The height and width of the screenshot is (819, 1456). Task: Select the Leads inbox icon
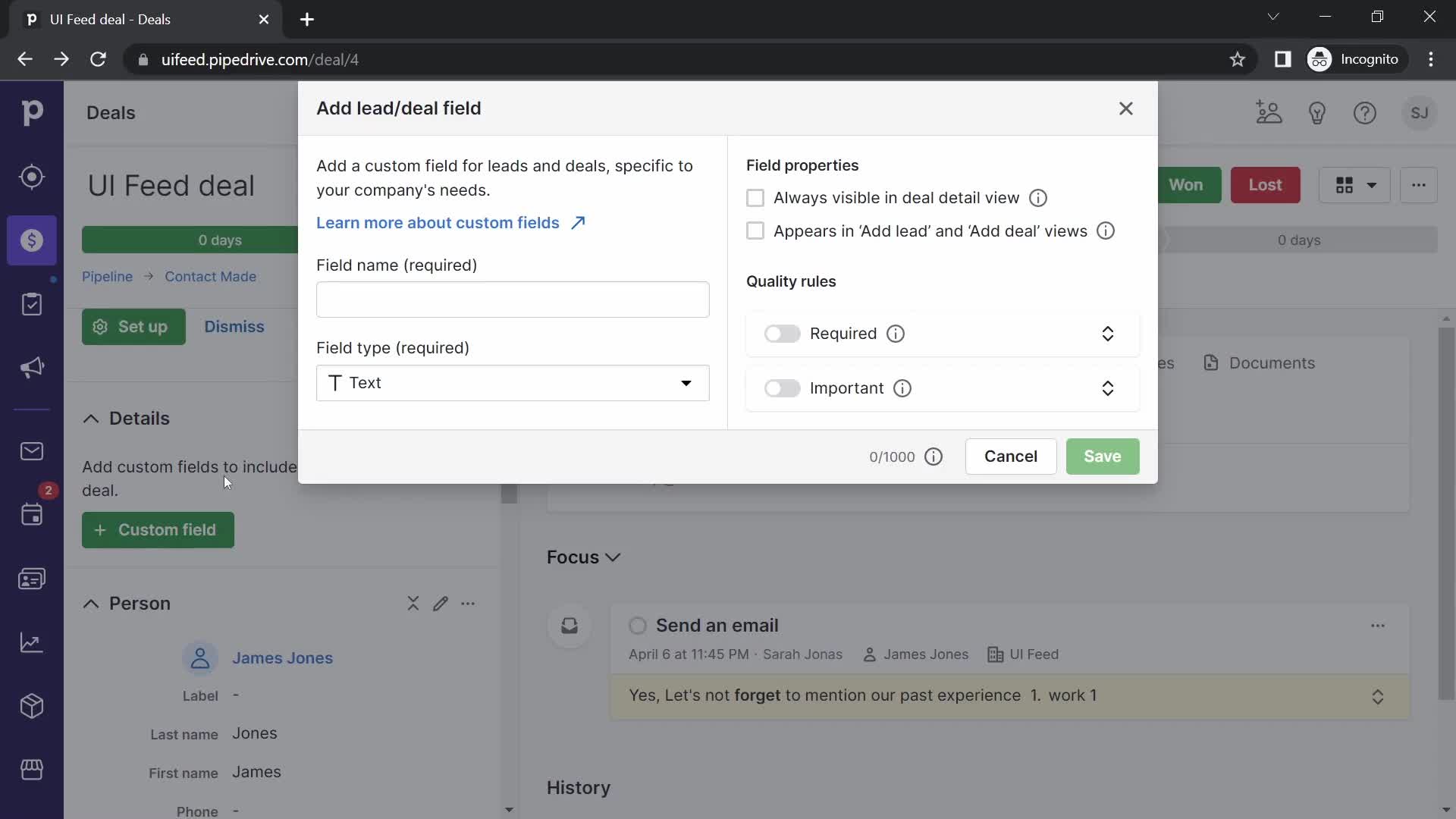[x=32, y=177]
